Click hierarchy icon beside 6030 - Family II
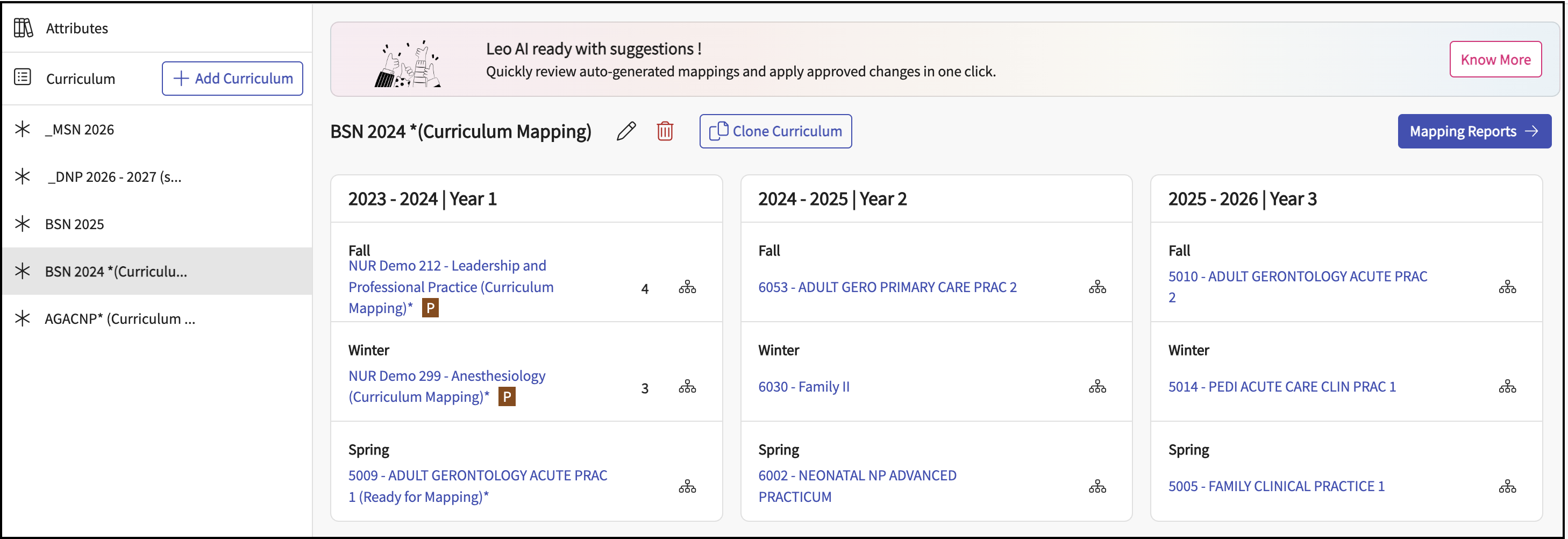Viewport: 1568px width, 539px height. pos(1097,387)
